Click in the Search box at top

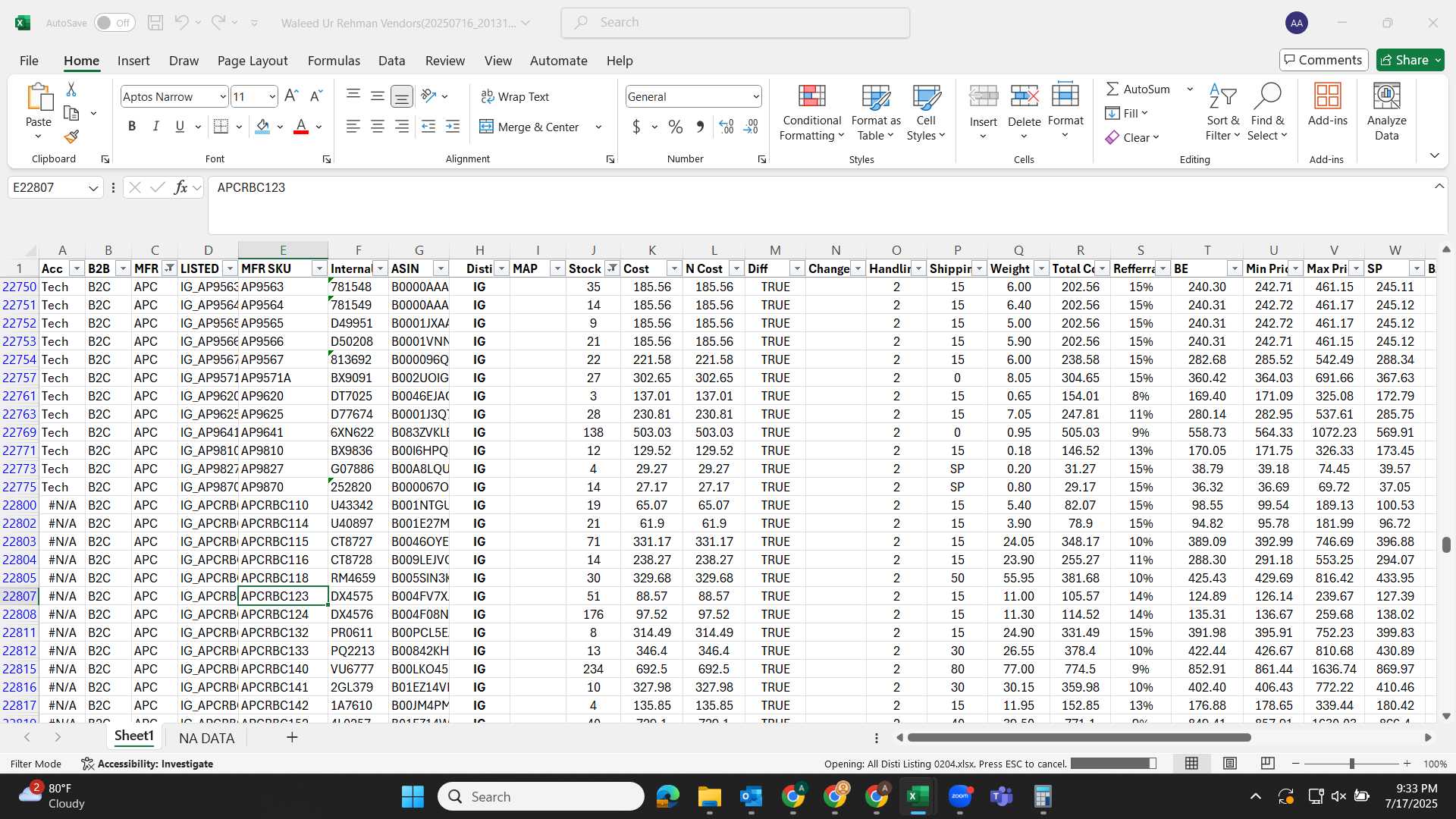point(736,23)
